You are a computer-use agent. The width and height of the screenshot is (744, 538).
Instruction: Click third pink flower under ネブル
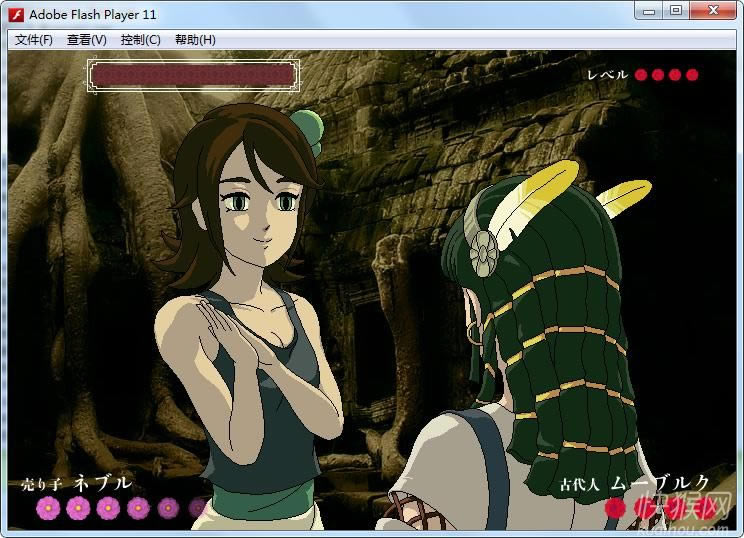(x=108, y=508)
